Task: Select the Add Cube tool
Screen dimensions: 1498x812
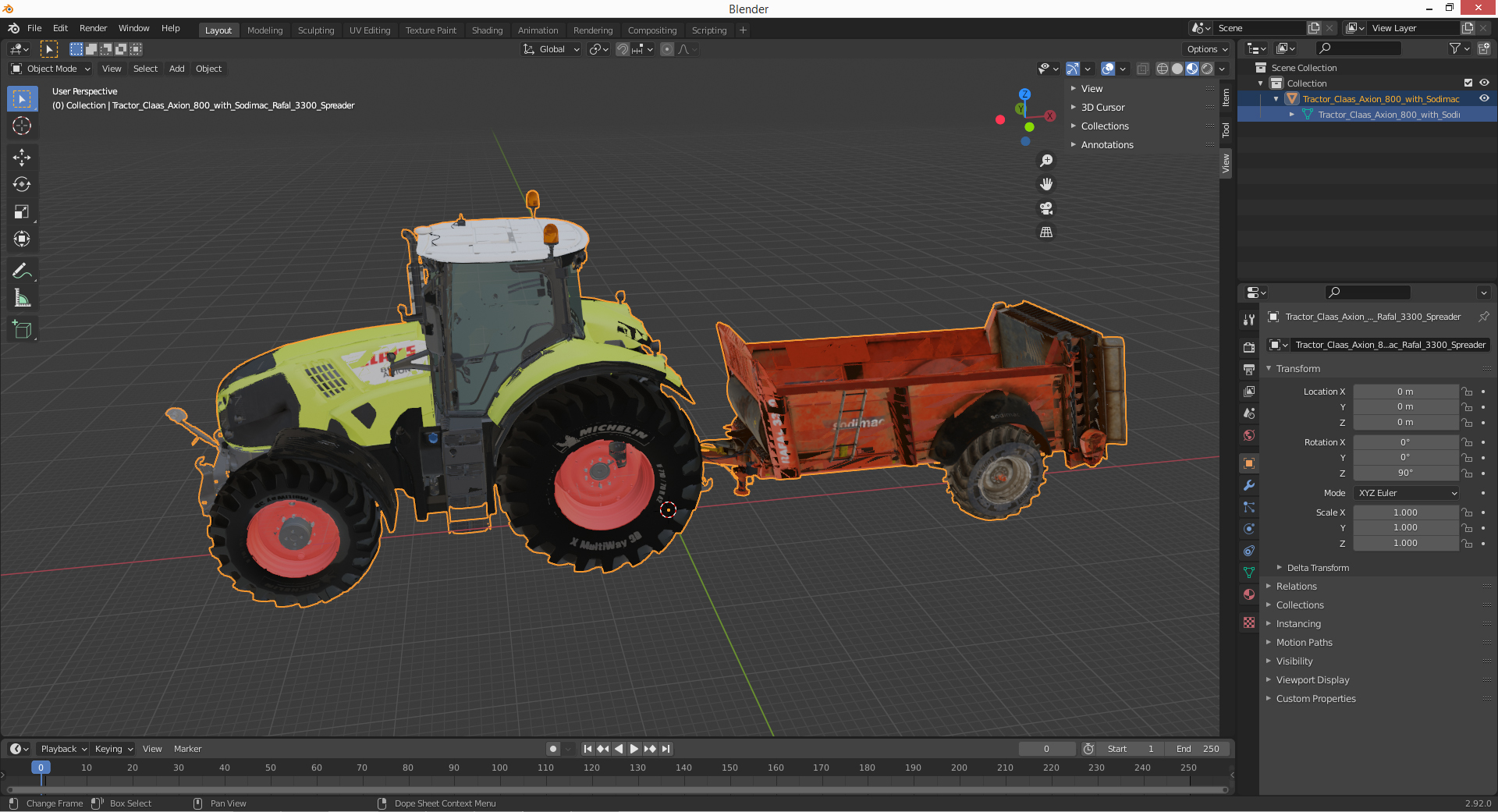Action: tap(22, 329)
